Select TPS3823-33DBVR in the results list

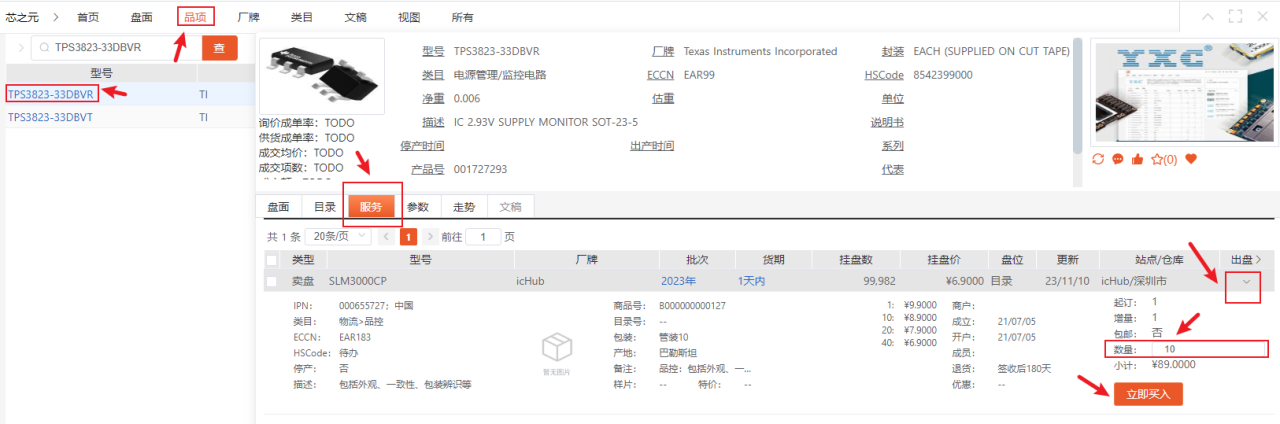tap(51, 94)
